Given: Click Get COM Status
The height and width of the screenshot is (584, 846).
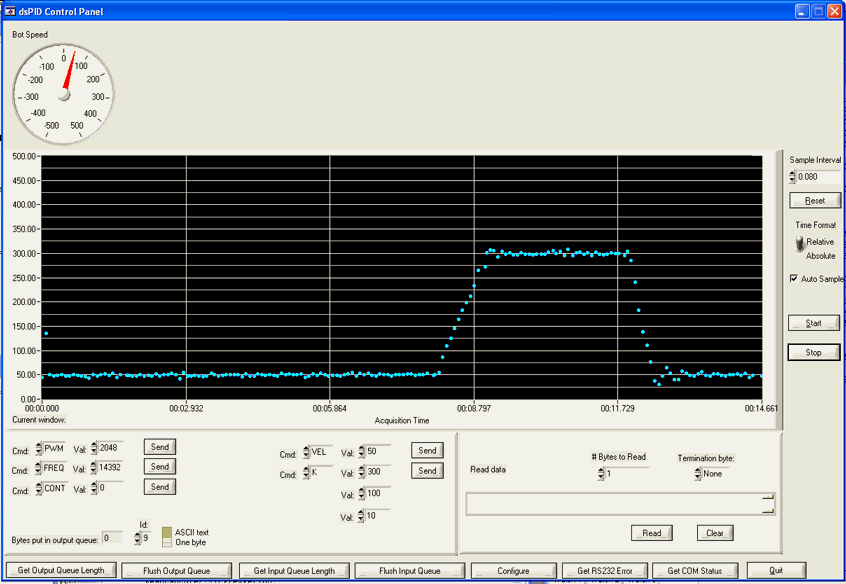Looking at the screenshot, I should [695, 570].
